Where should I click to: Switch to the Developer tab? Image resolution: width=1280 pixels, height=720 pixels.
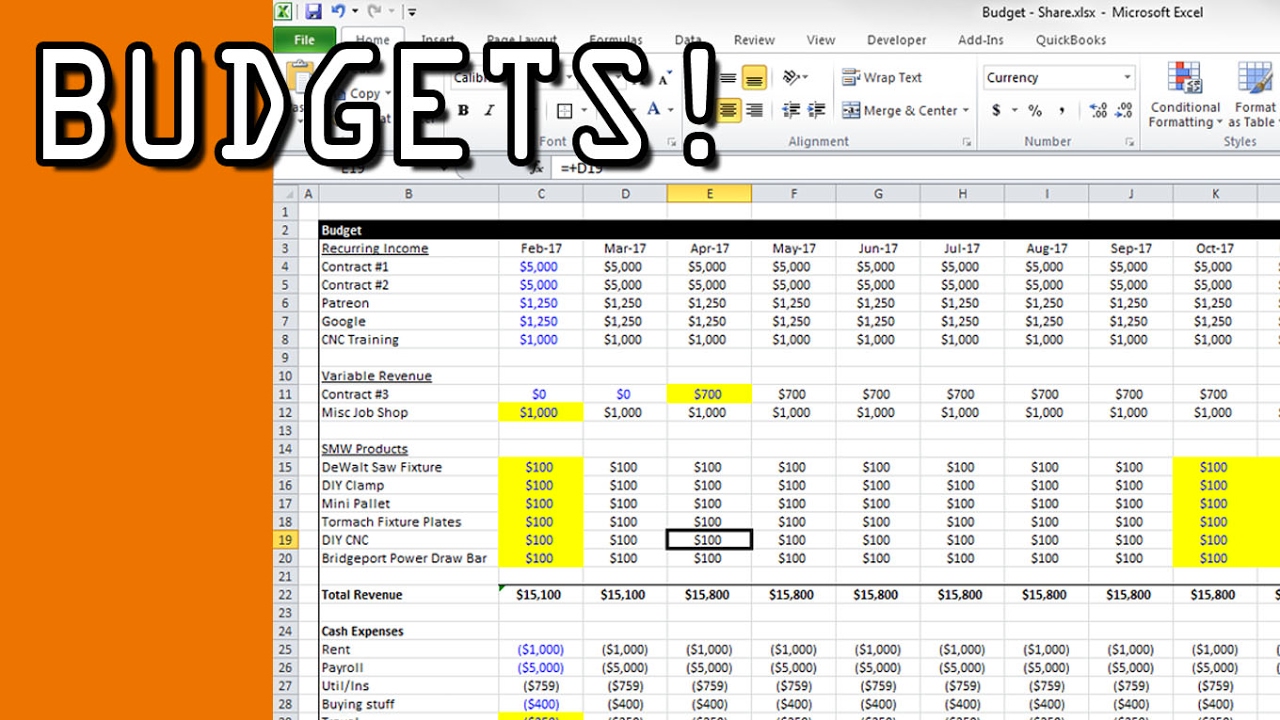coord(896,40)
